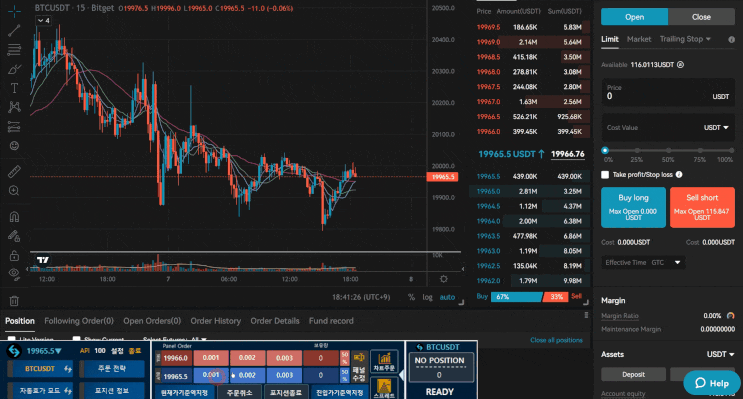This screenshot has width=743, height=399.
Task: Switch to Market order tab
Action: [639, 39]
